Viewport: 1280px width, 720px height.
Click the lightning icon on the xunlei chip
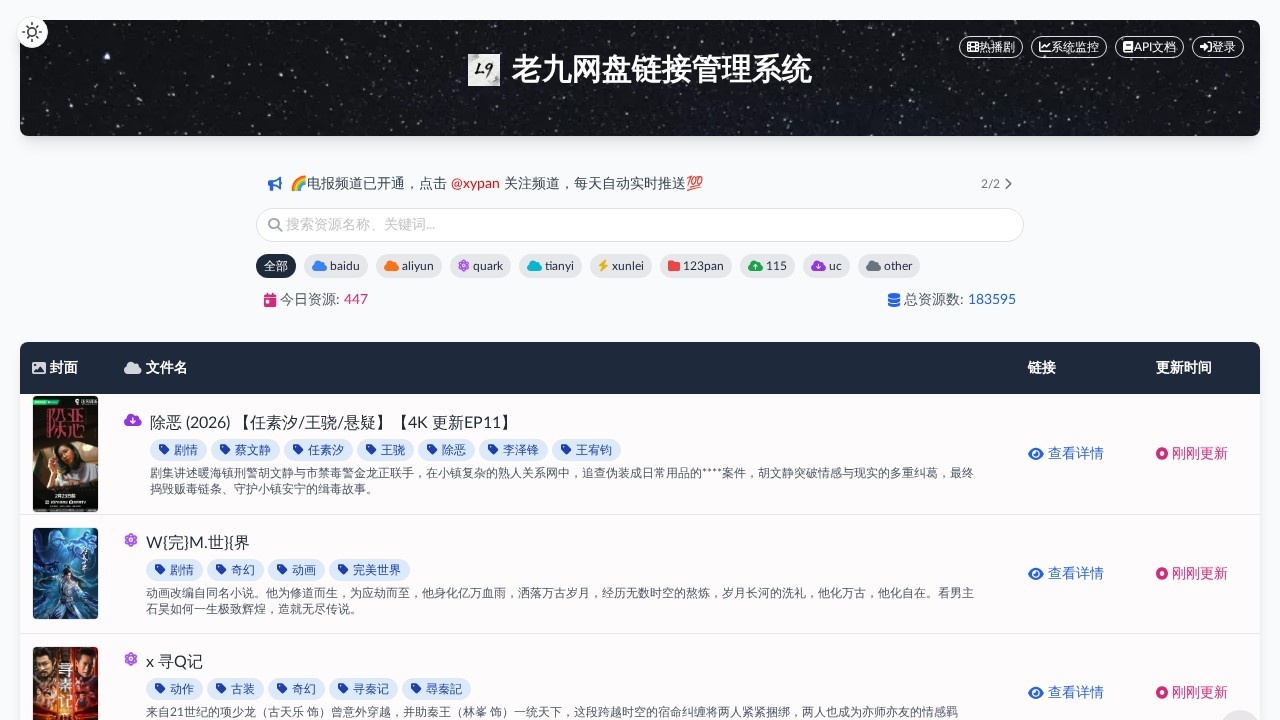(602, 266)
